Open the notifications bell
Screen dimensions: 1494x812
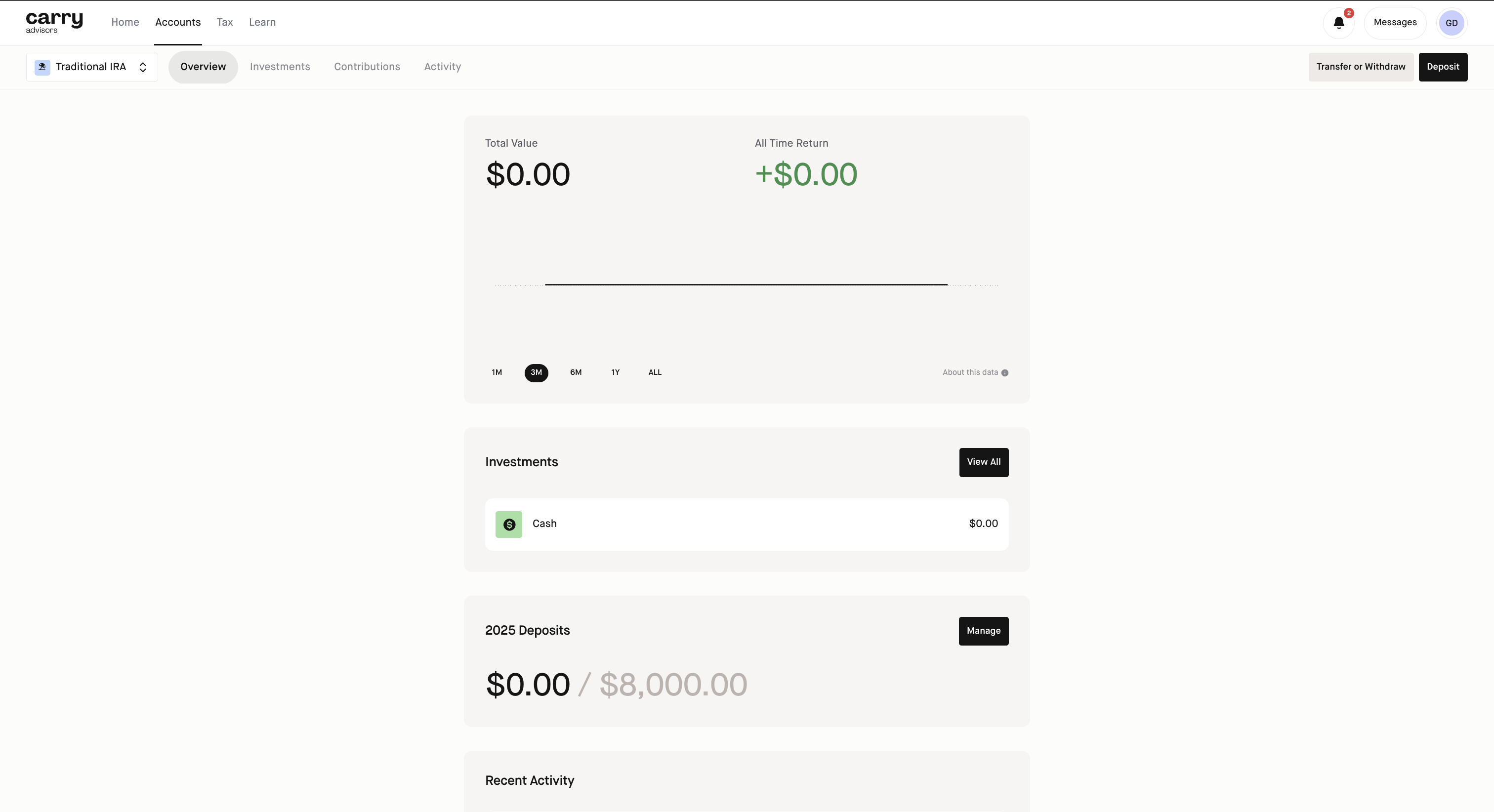[1338, 23]
